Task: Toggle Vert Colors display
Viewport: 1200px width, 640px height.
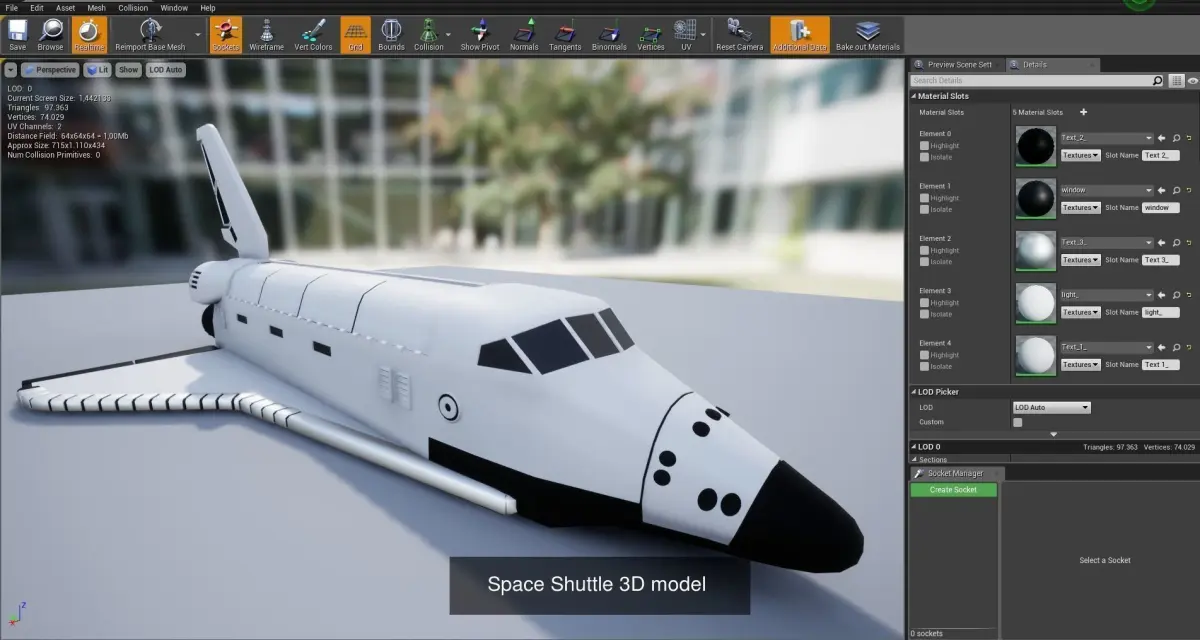Action: pyautogui.click(x=313, y=34)
